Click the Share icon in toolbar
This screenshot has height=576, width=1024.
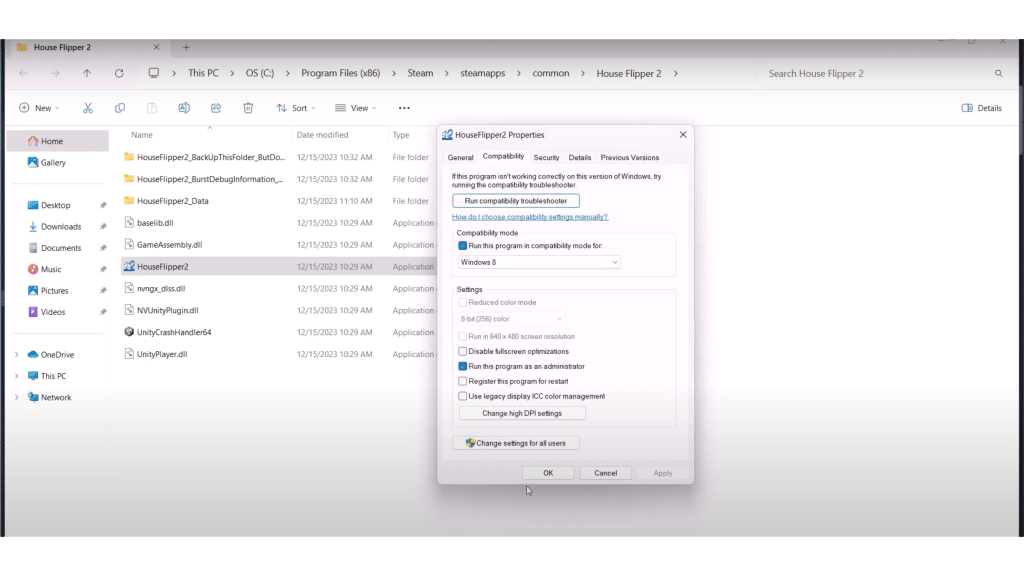pyautogui.click(x=216, y=108)
